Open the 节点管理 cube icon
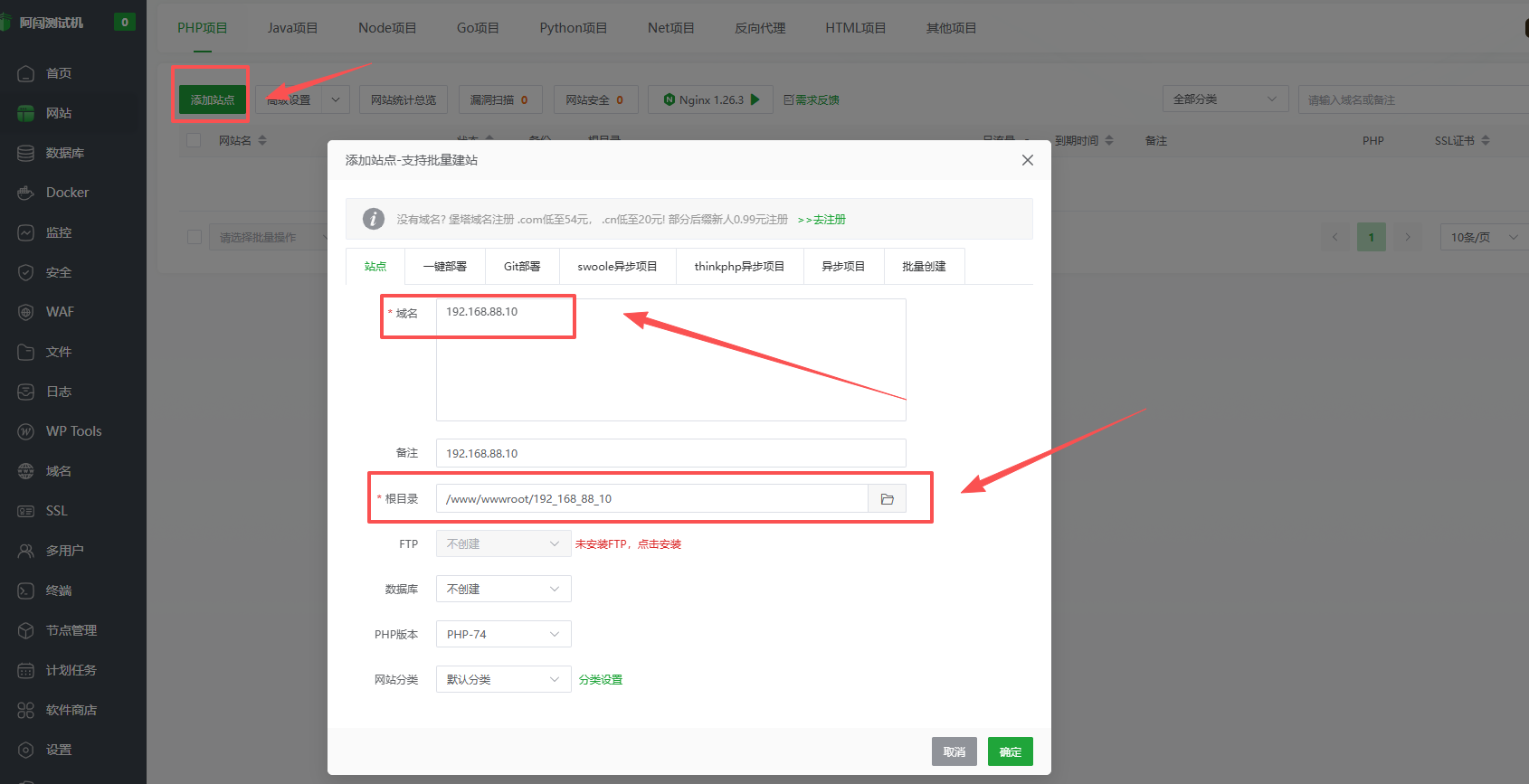1529x784 pixels. click(26, 630)
